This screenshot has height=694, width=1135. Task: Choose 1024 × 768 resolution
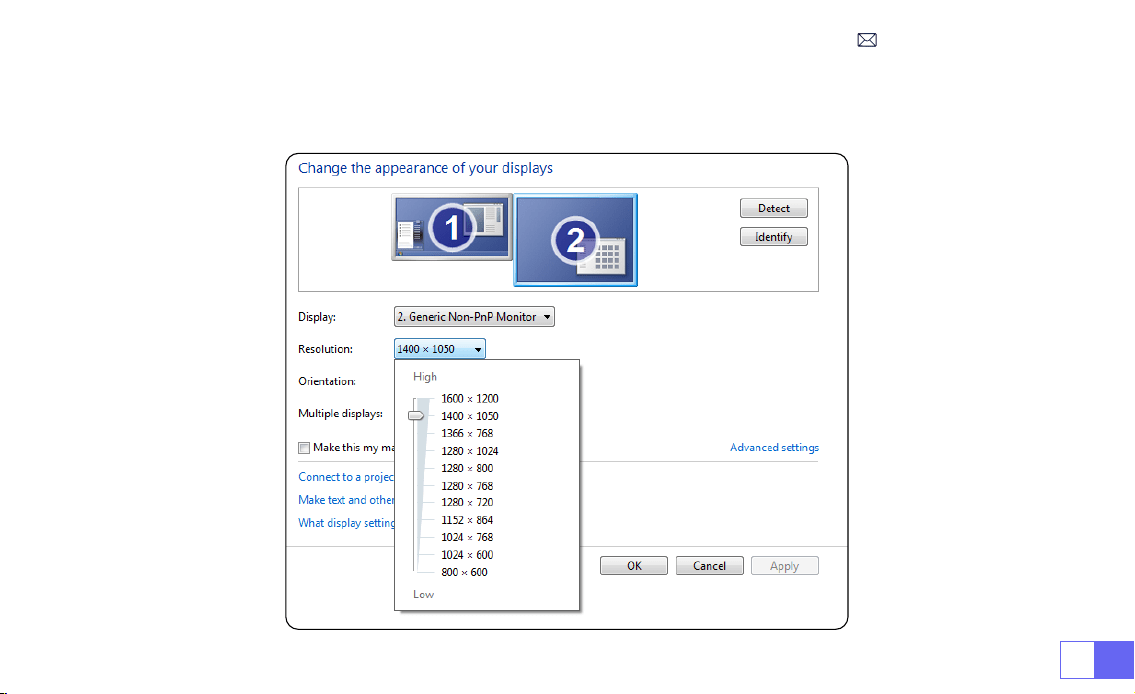[467, 537]
